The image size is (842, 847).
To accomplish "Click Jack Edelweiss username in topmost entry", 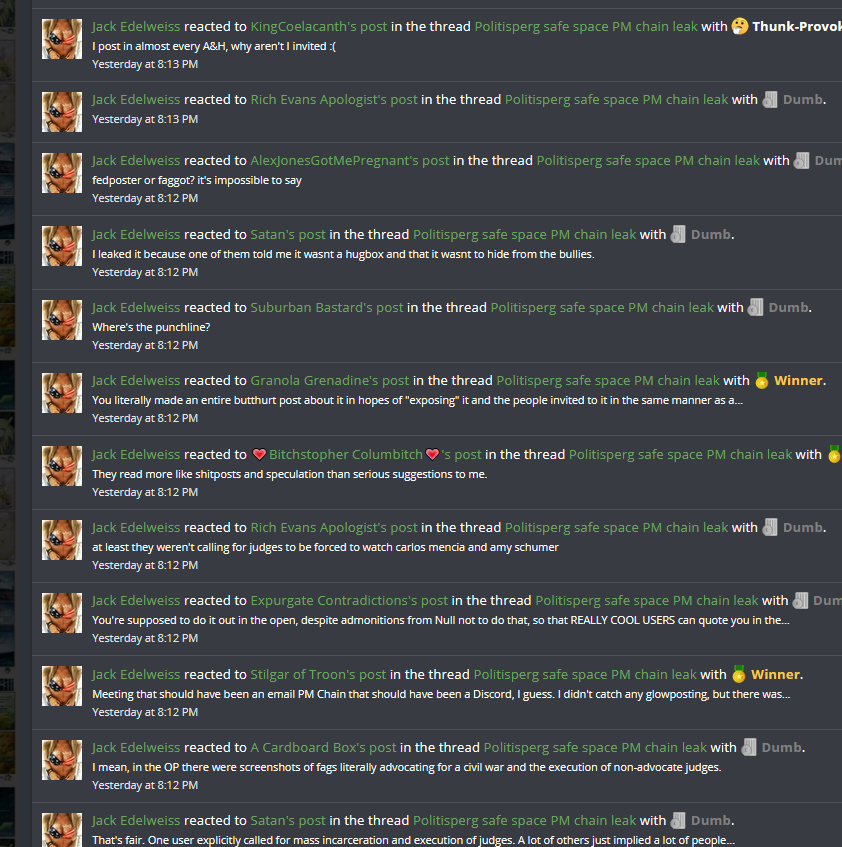I will pos(136,26).
